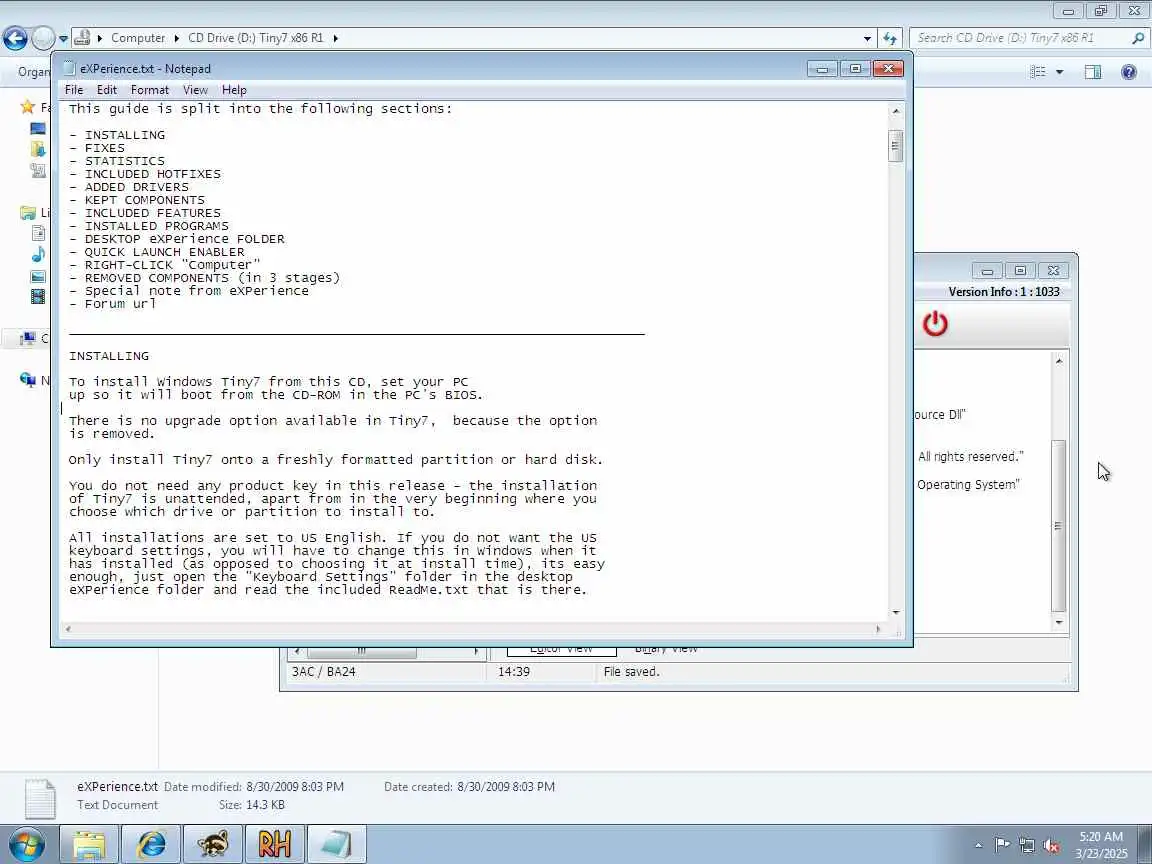
Task: Select CD Drive (D:) Tiny7 x86 R1 breadcrumb
Action: pyautogui.click(x=256, y=37)
